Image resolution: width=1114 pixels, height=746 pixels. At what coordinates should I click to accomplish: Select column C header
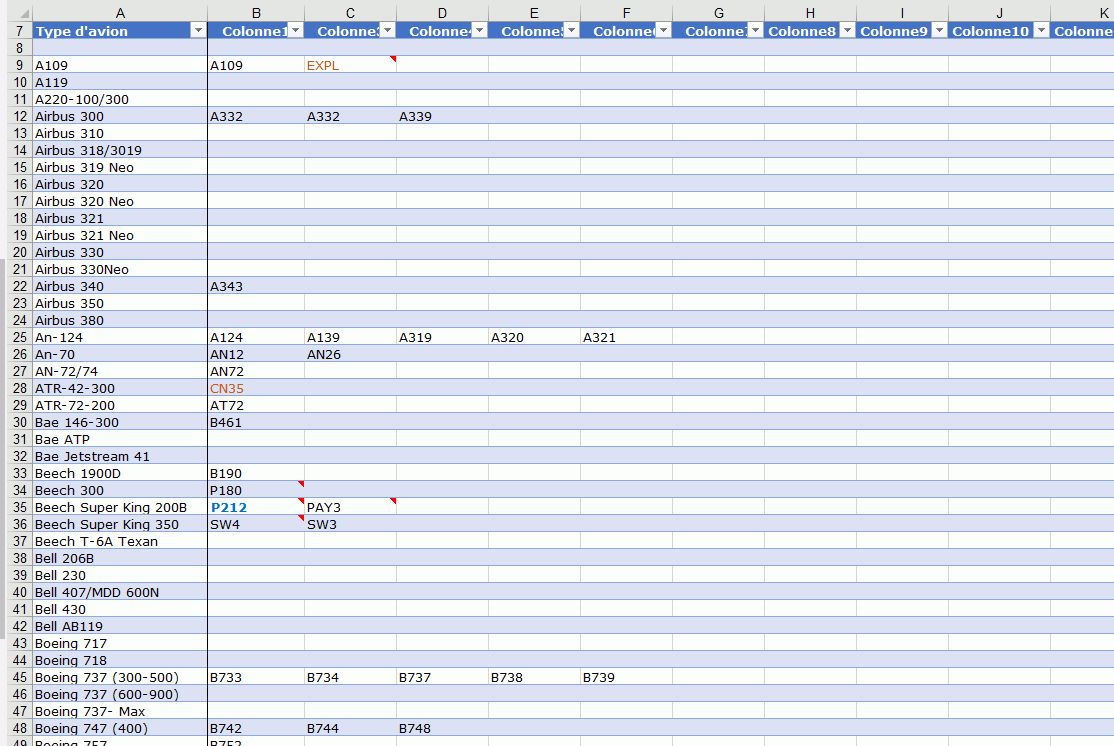click(x=350, y=13)
